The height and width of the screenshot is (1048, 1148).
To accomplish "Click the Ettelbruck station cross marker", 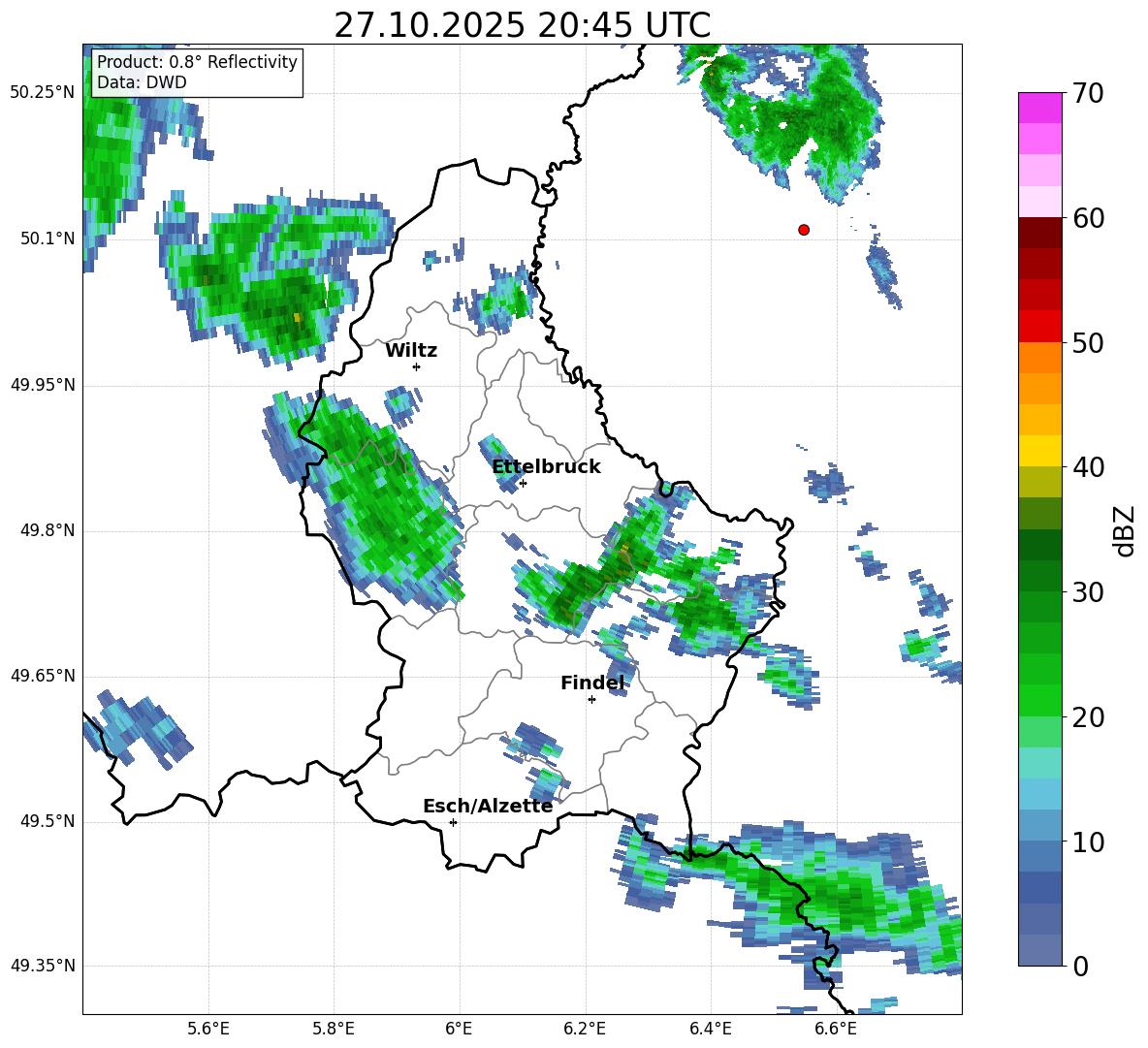I will (523, 483).
